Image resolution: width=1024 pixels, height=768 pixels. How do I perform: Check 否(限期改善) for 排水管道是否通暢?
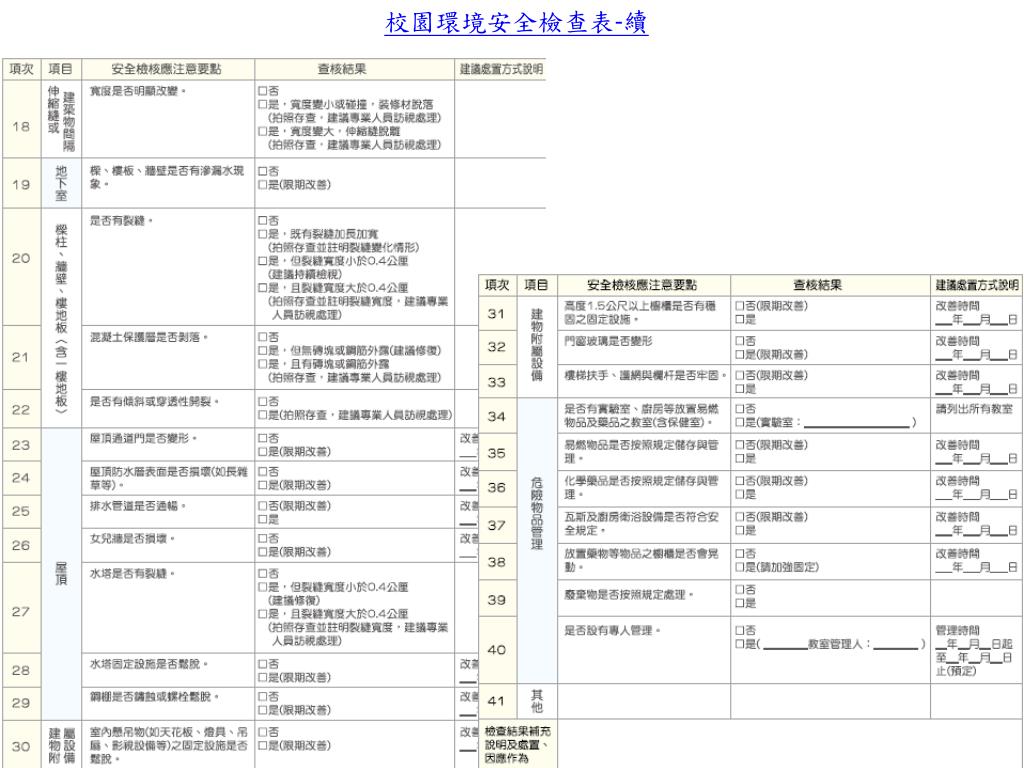263,505
